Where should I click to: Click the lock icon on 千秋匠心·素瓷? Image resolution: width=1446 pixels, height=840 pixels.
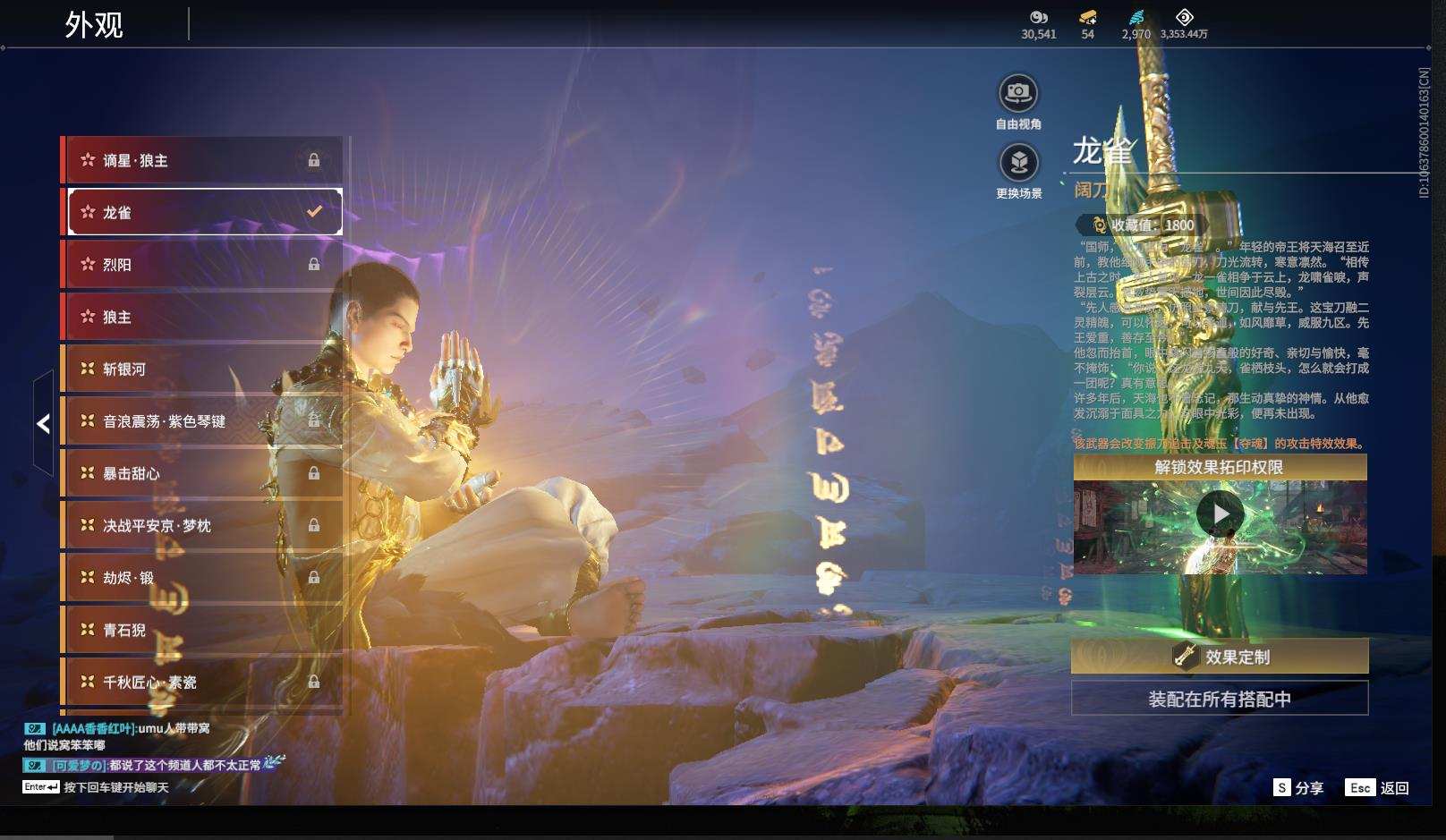click(x=314, y=682)
